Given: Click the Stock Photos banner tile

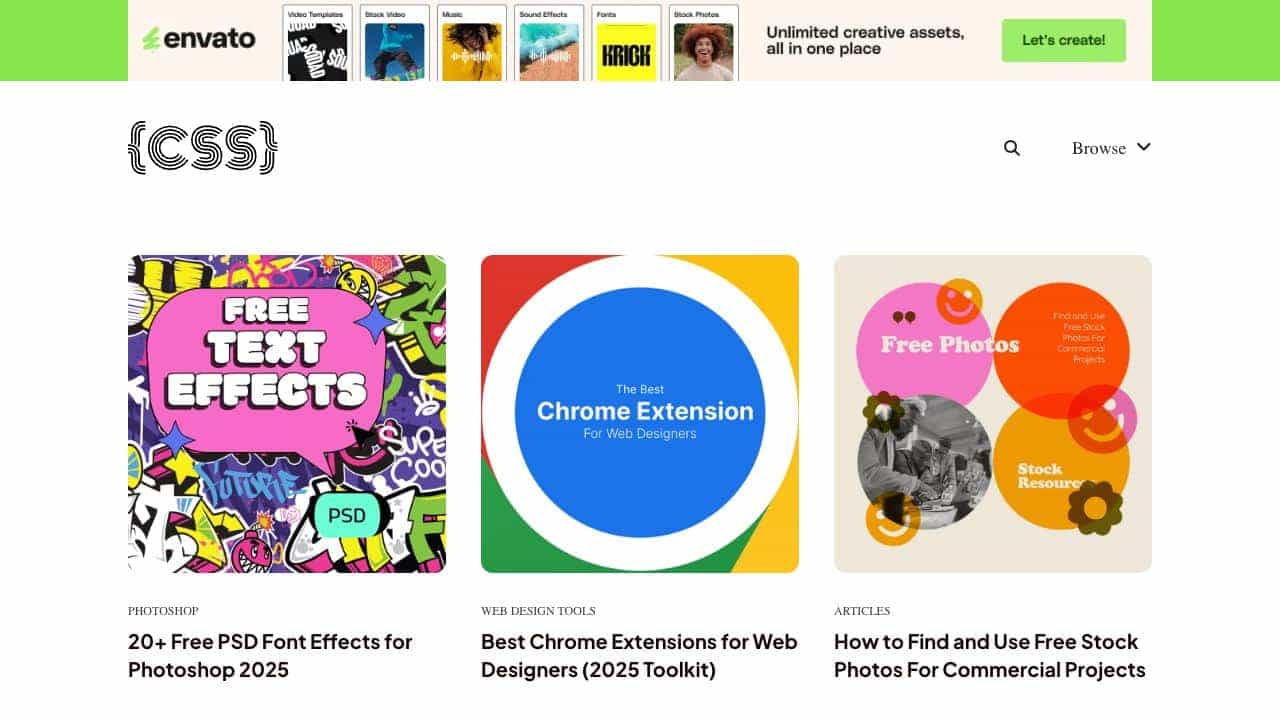Looking at the screenshot, I should click(704, 43).
